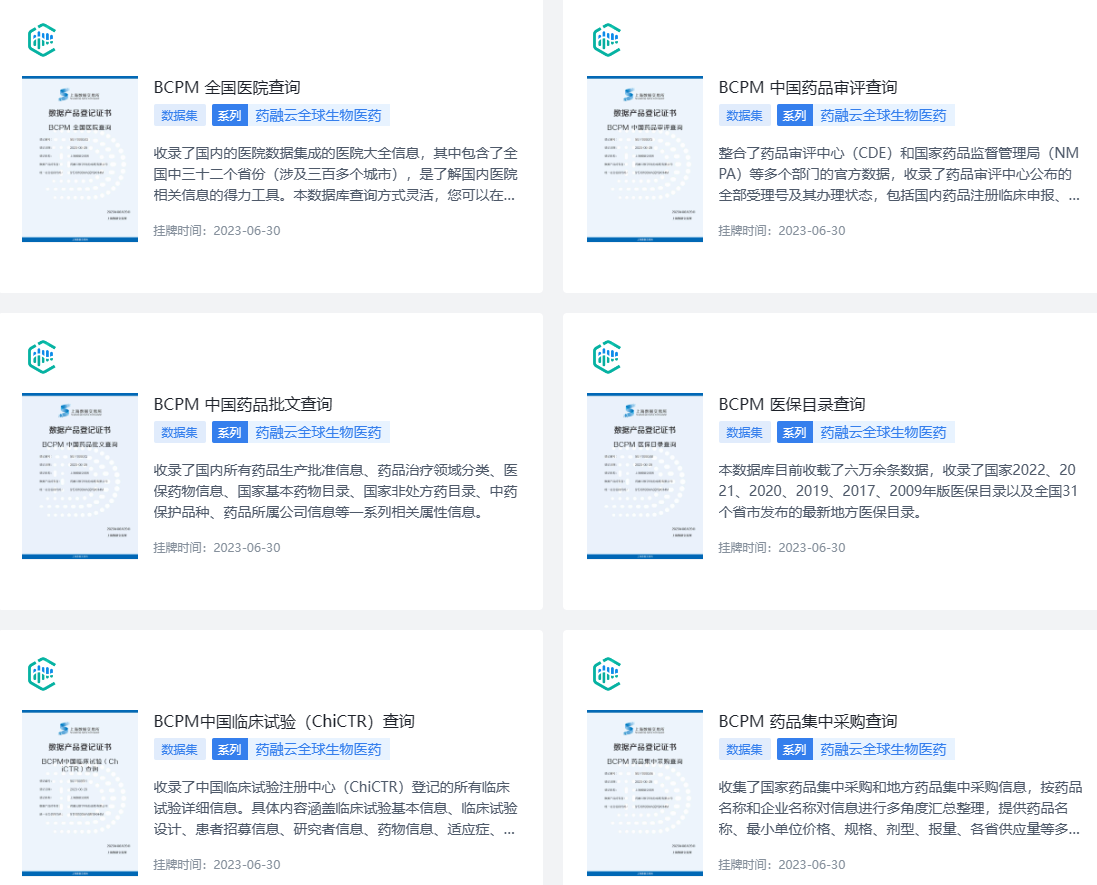The height and width of the screenshot is (885, 1097).
Task: Open the BCPM 药品集中采购查询 certificate thumbnail
Action: 645,792
